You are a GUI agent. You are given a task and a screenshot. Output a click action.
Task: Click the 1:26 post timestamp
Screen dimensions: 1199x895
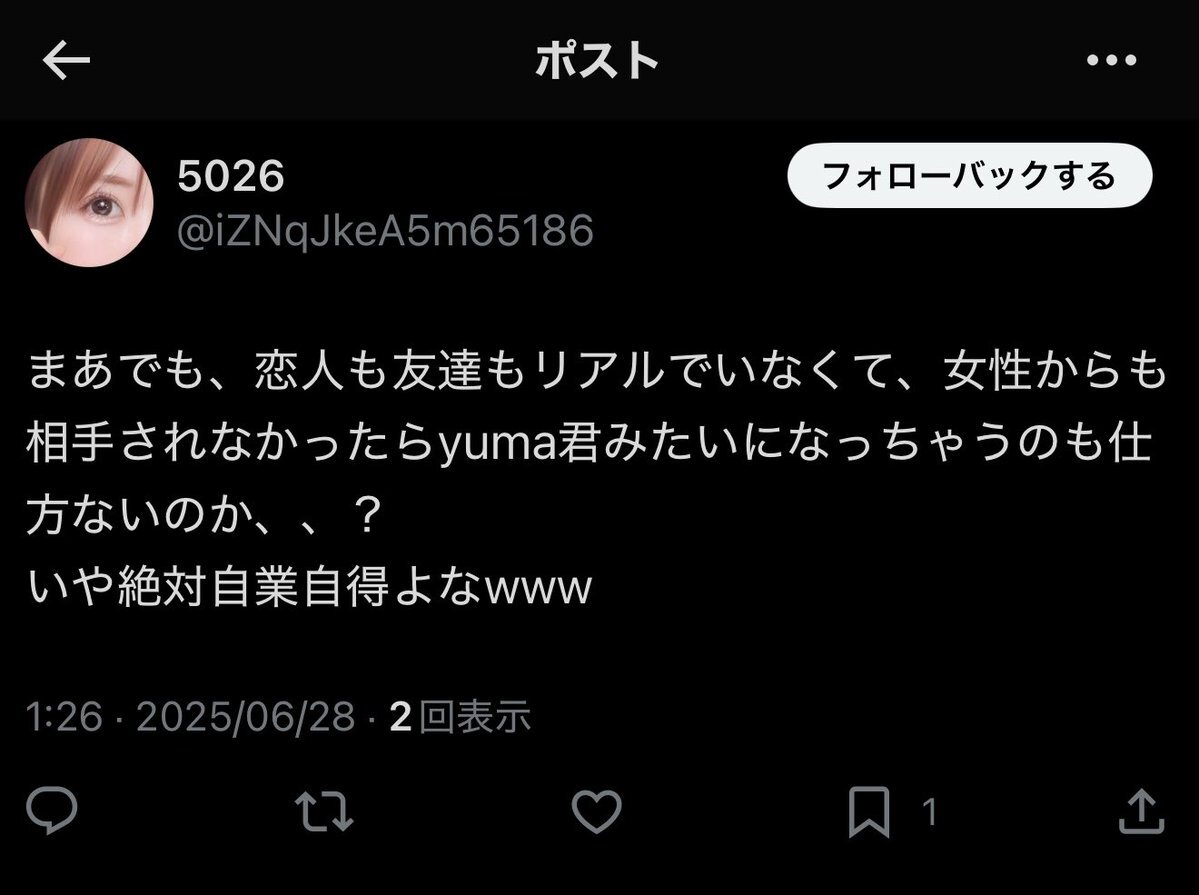point(64,717)
